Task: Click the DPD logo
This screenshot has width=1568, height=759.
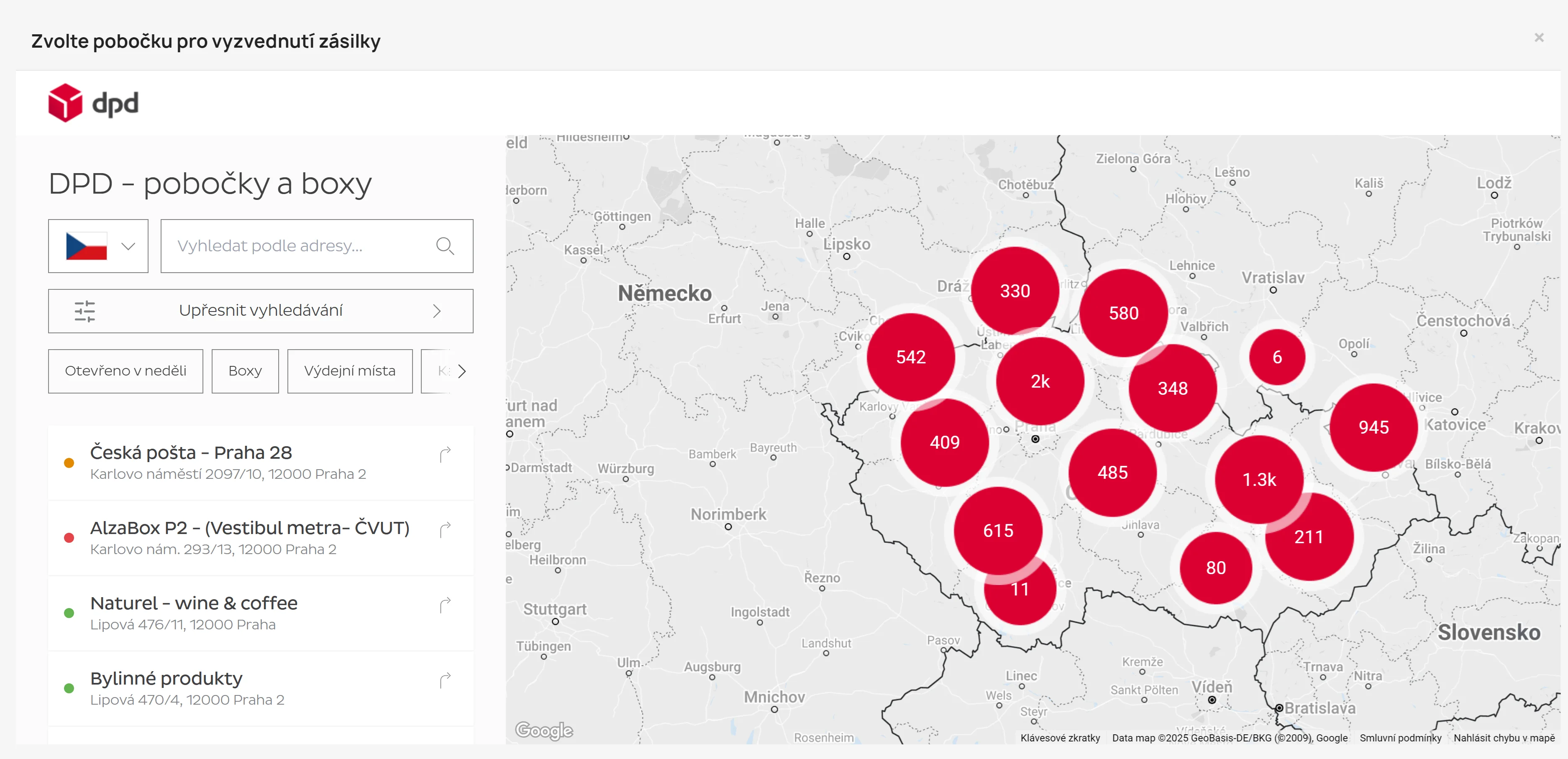Action: (x=93, y=103)
